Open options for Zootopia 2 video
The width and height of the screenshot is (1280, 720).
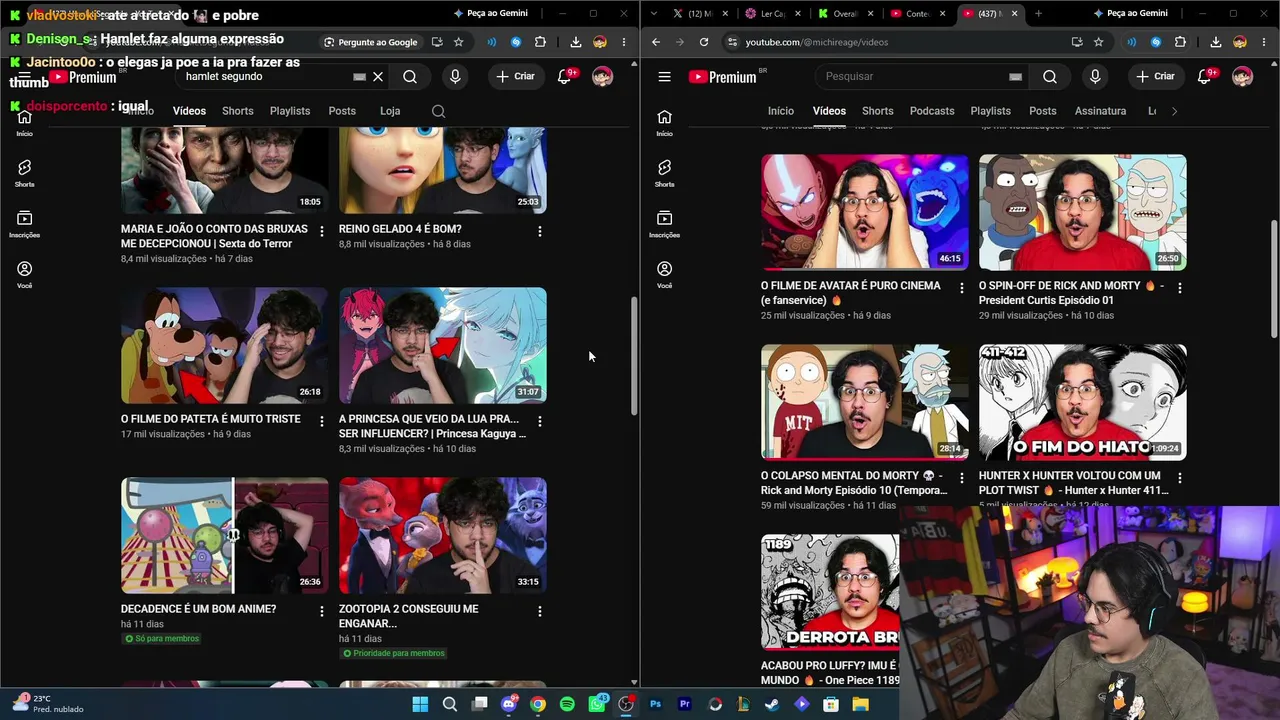click(540, 611)
